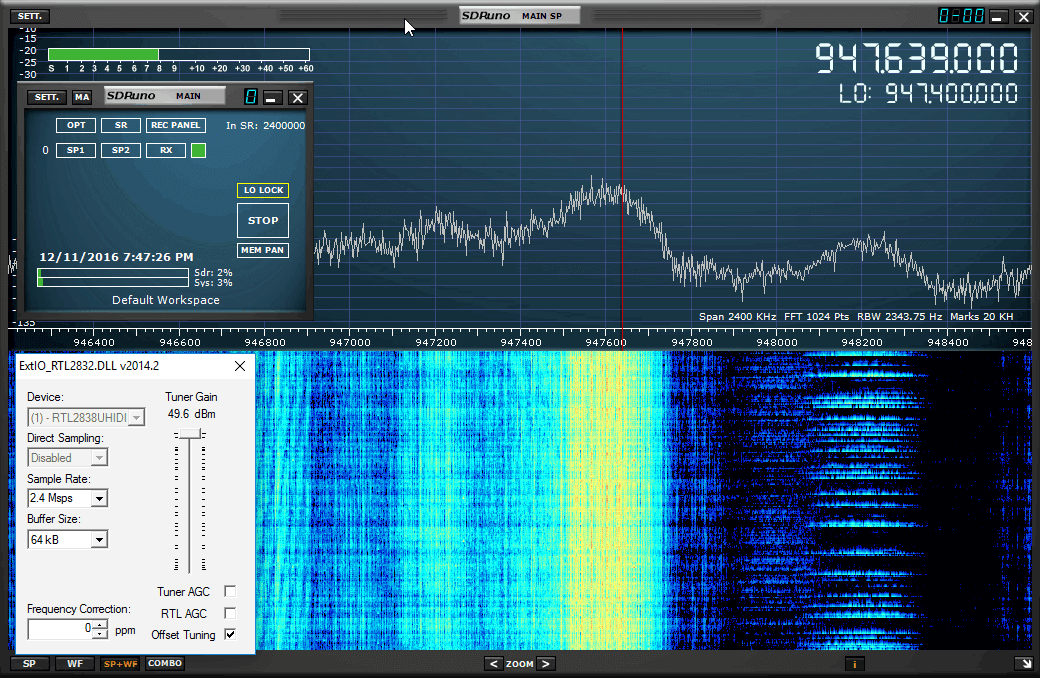Click the 'RBW 2343.75 Hz' status text
The width and height of the screenshot is (1040, 678).
[x=899, y=316]
